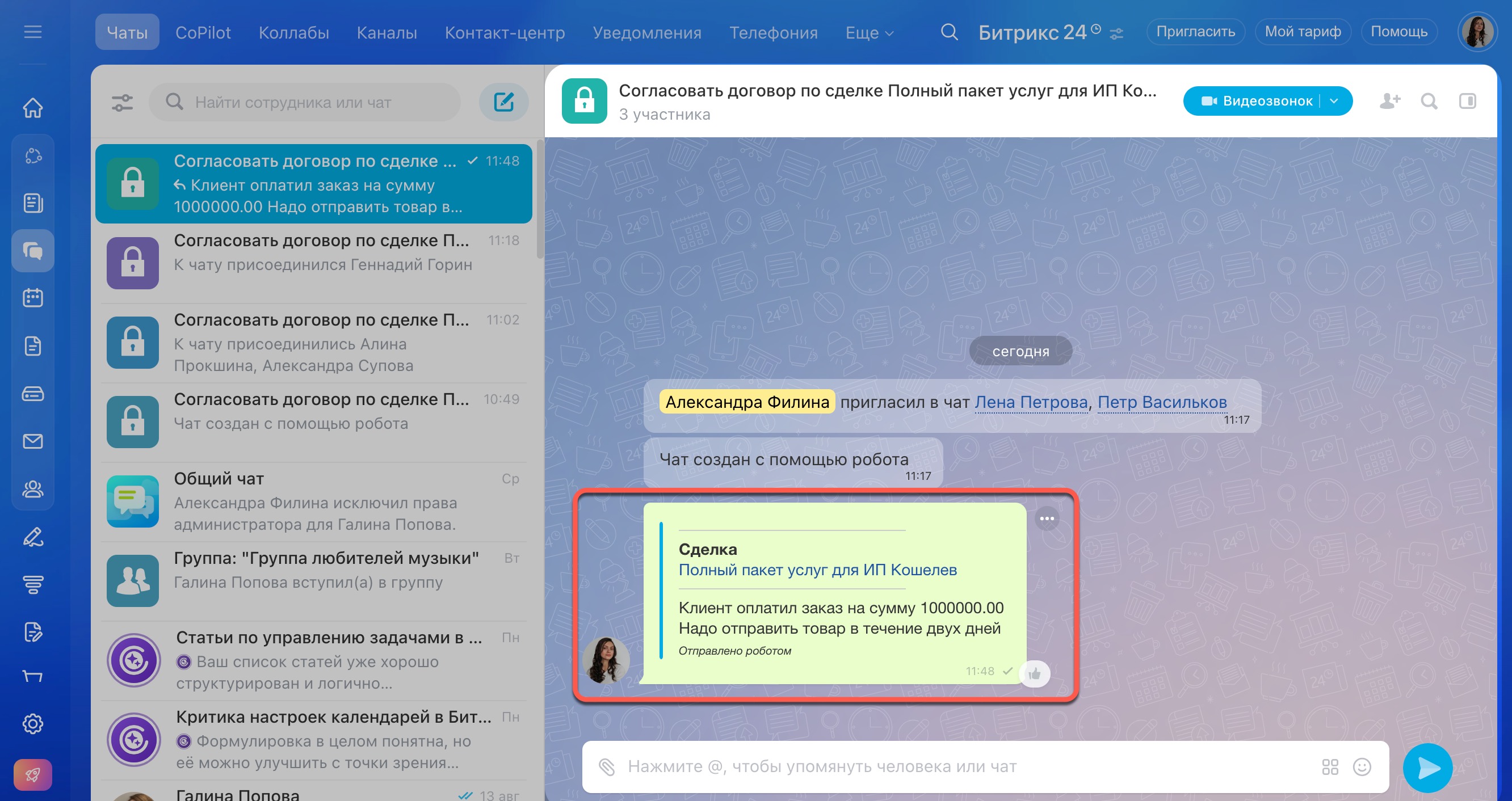Toggle the chat side panel icon
This screenshot has height=801, width=1512.
(x=1467, y=101)
